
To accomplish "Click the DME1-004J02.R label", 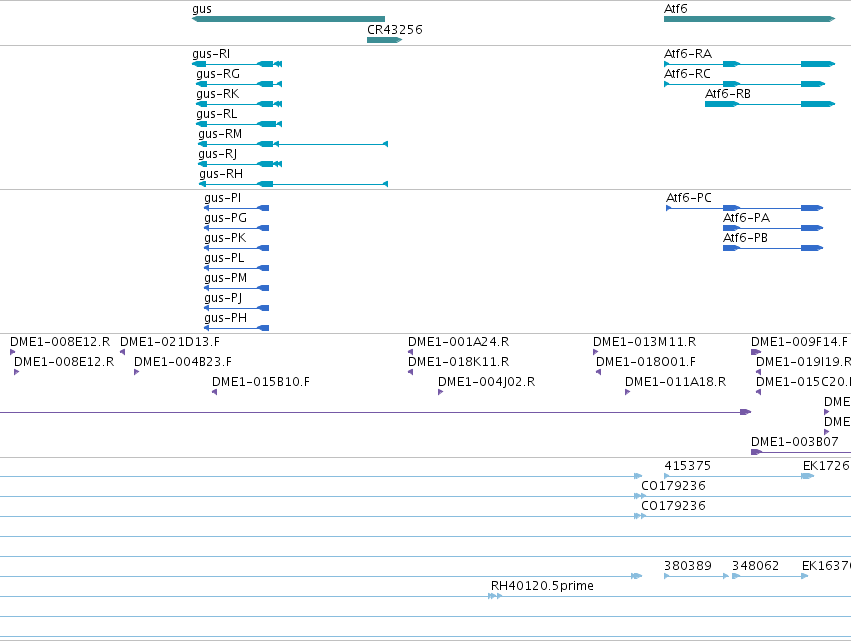I will [486, 382].
